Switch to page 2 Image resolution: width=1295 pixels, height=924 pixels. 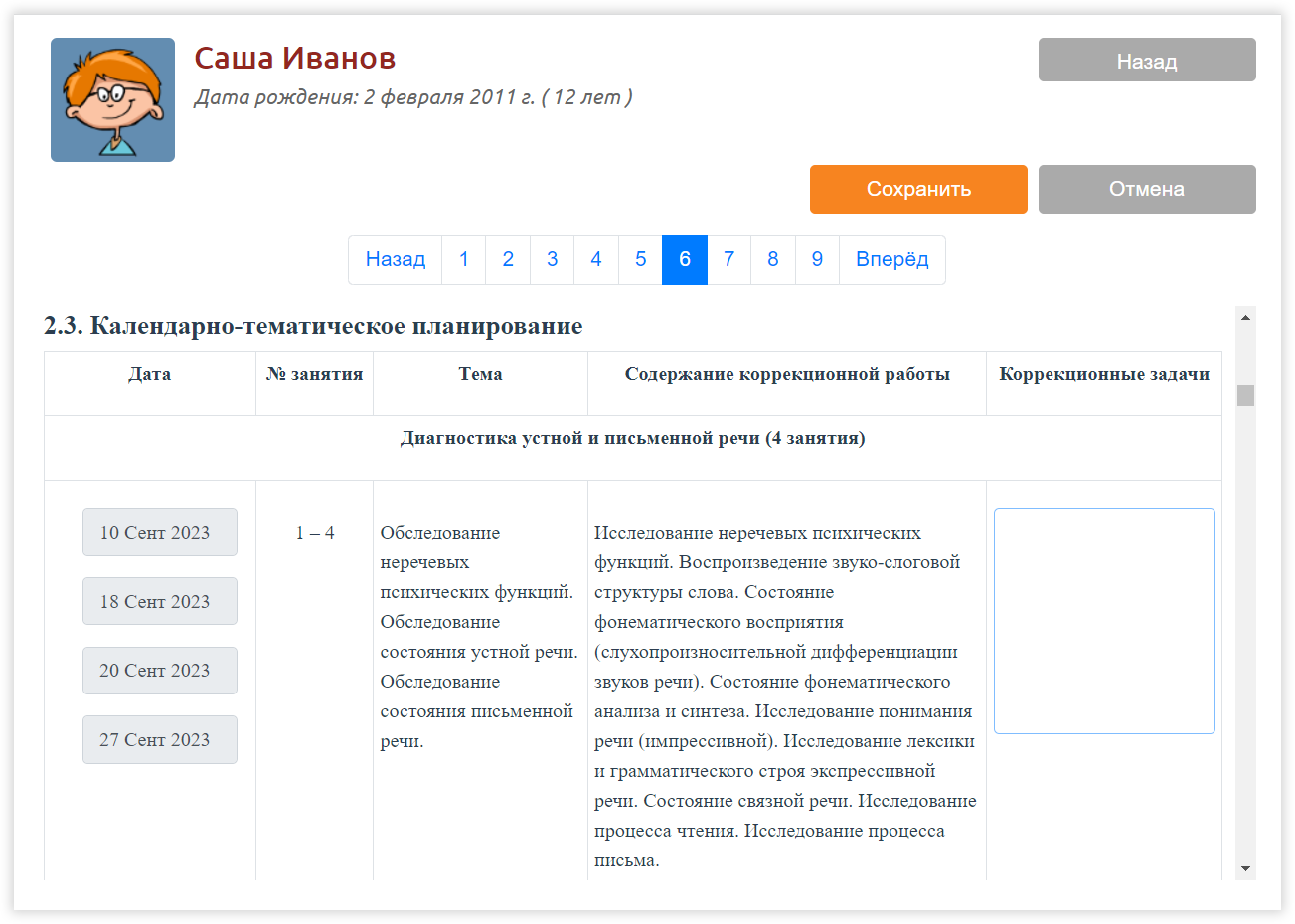(508, 260)
